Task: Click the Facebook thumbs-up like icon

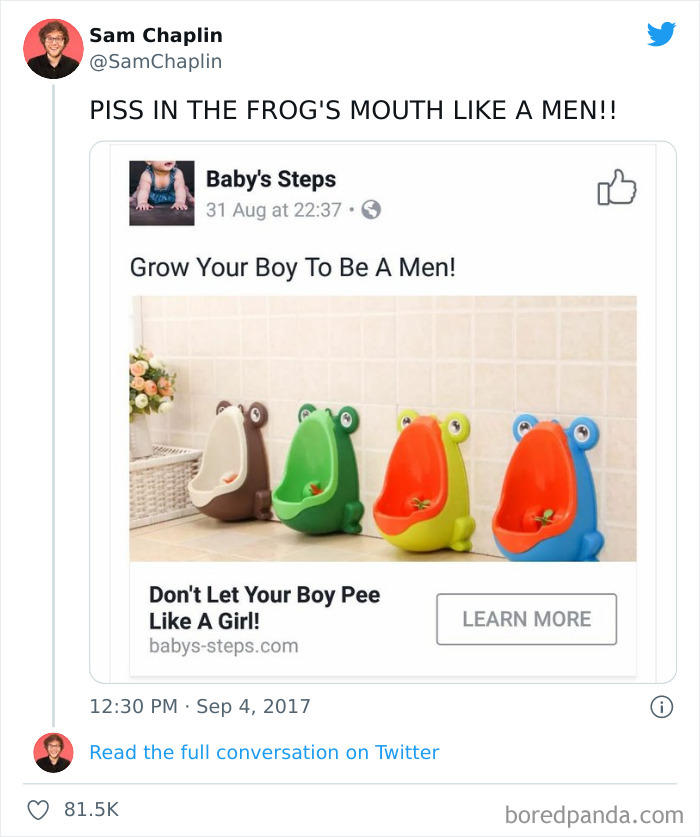Action: [616, 188]
